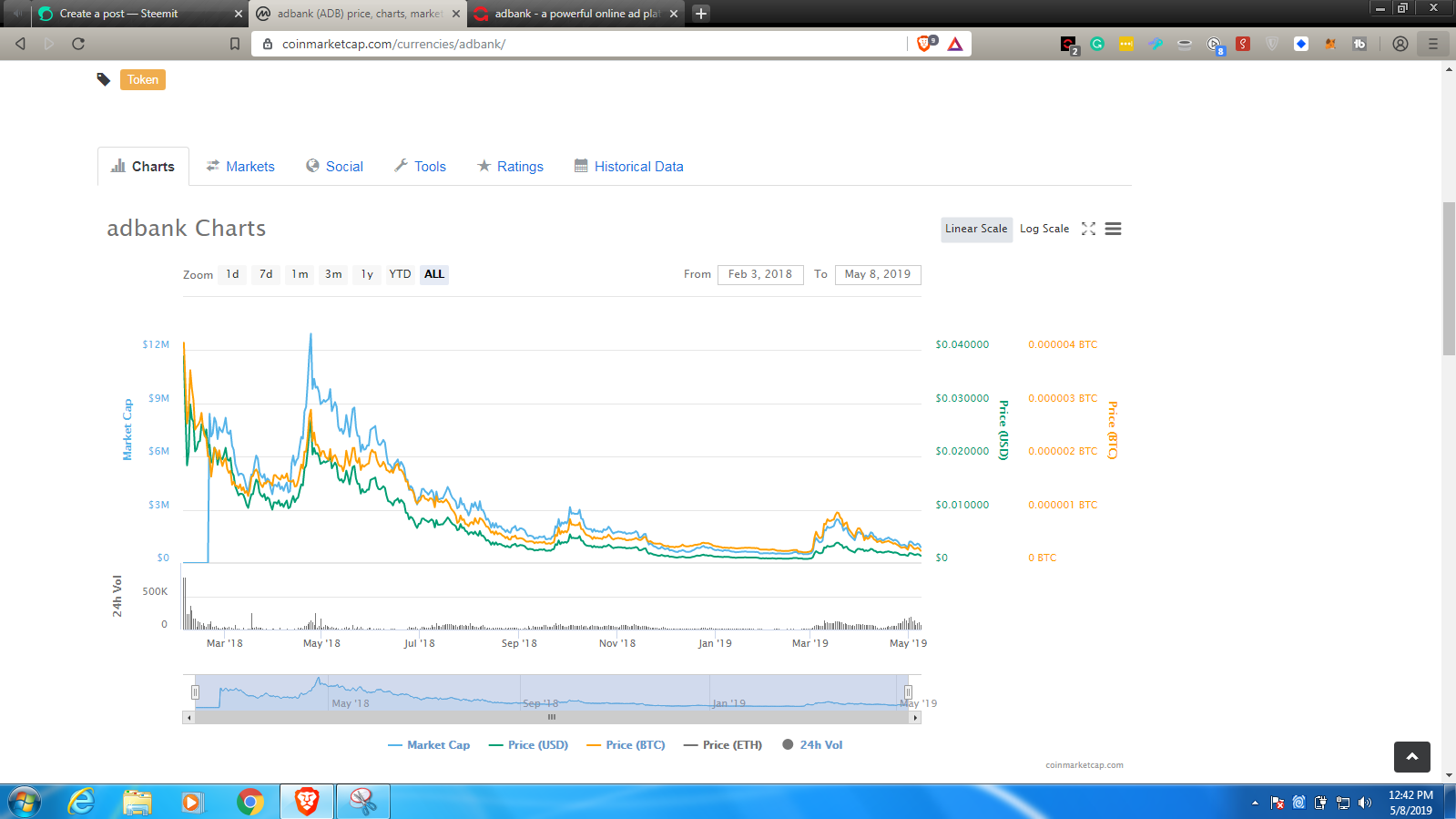Viewport: 1456px width, 819px height.
Task: Open the grey disk-shaped extension icon
Action: point(1185,44)
